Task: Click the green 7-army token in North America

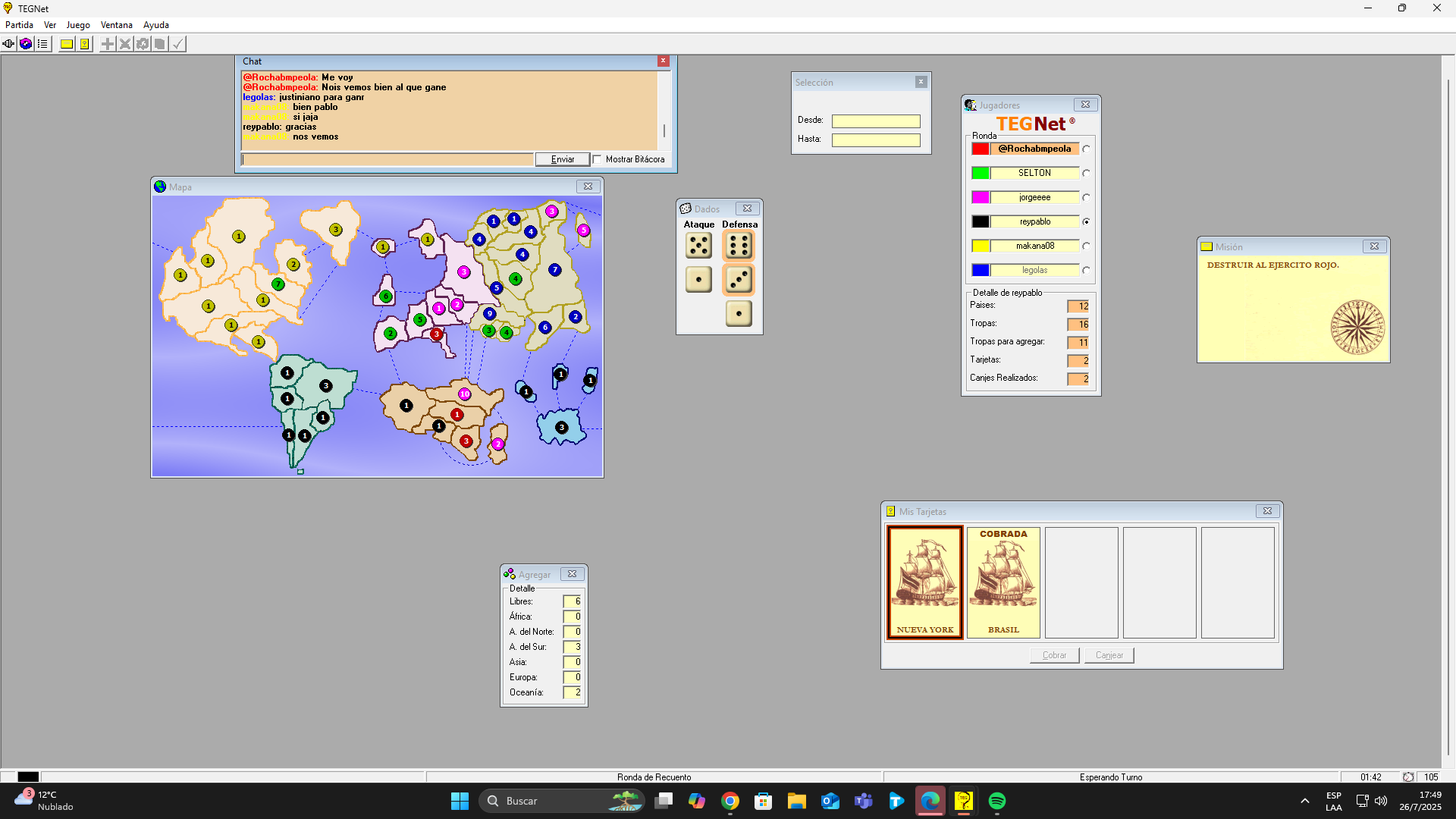Action: pos(278,284)
